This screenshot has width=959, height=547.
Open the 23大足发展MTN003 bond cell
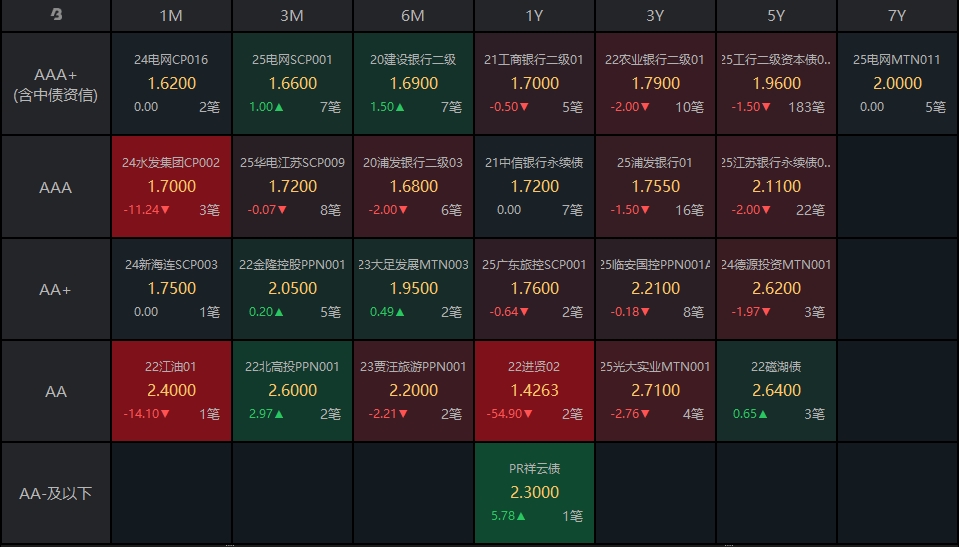coord(413,289)
